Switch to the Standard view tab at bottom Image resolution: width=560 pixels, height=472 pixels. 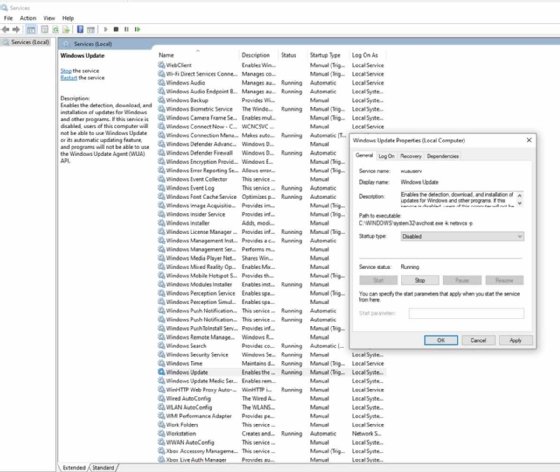pos(103,468)
